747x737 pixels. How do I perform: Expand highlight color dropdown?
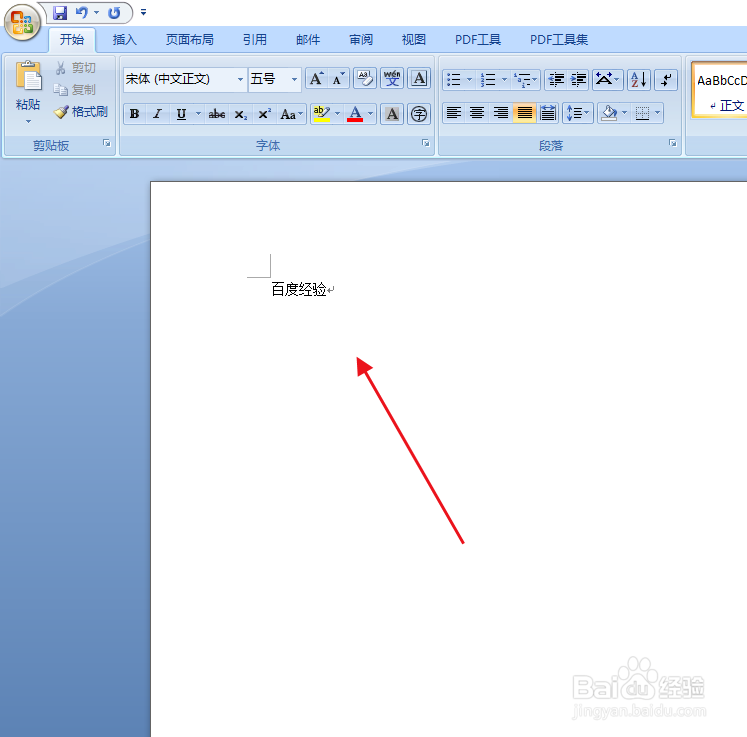click(337, 114)
